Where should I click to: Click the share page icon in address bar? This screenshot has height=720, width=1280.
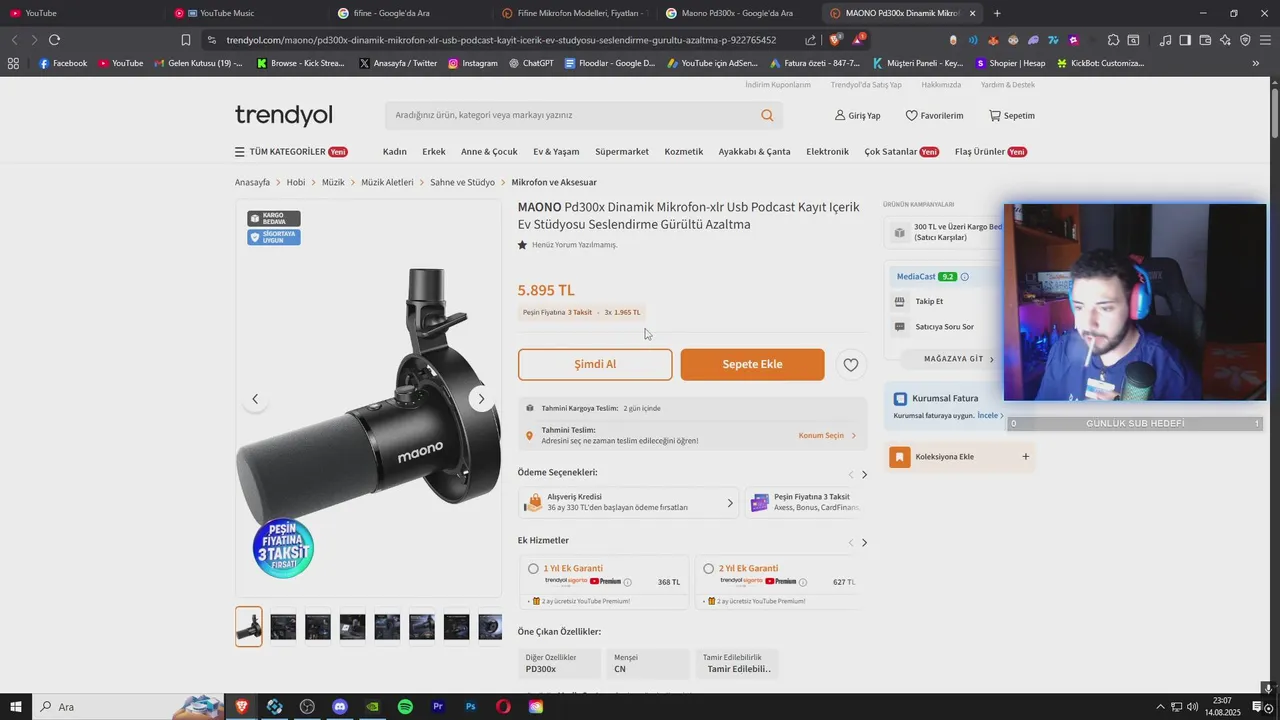pos(810,40)
